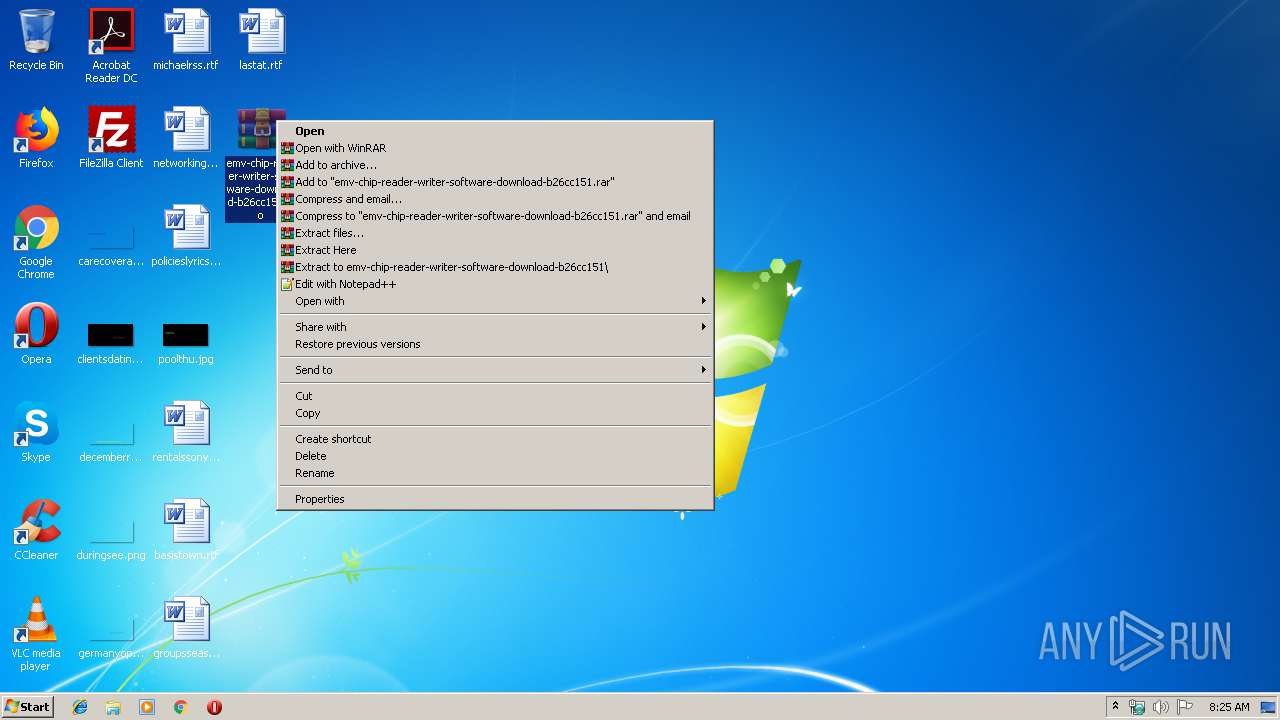Choose Add to archive...
This screenshot has height=720, width=1280.
coord(495,165)
